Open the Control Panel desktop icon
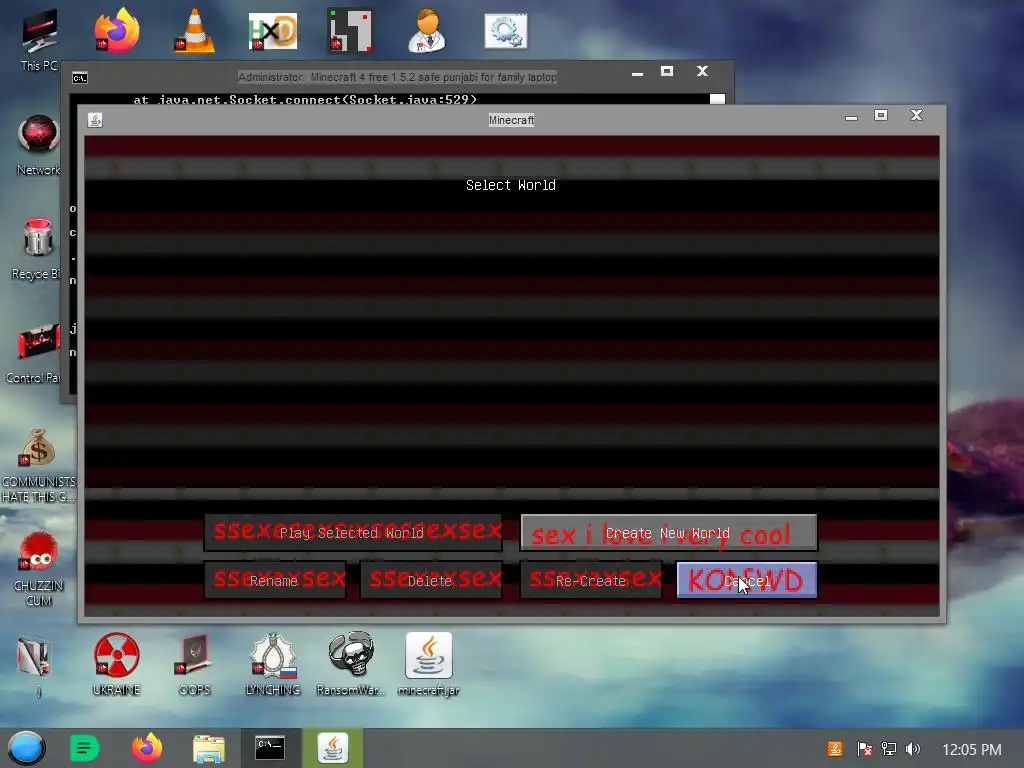 pyautogui.click(x=35, y=353)
